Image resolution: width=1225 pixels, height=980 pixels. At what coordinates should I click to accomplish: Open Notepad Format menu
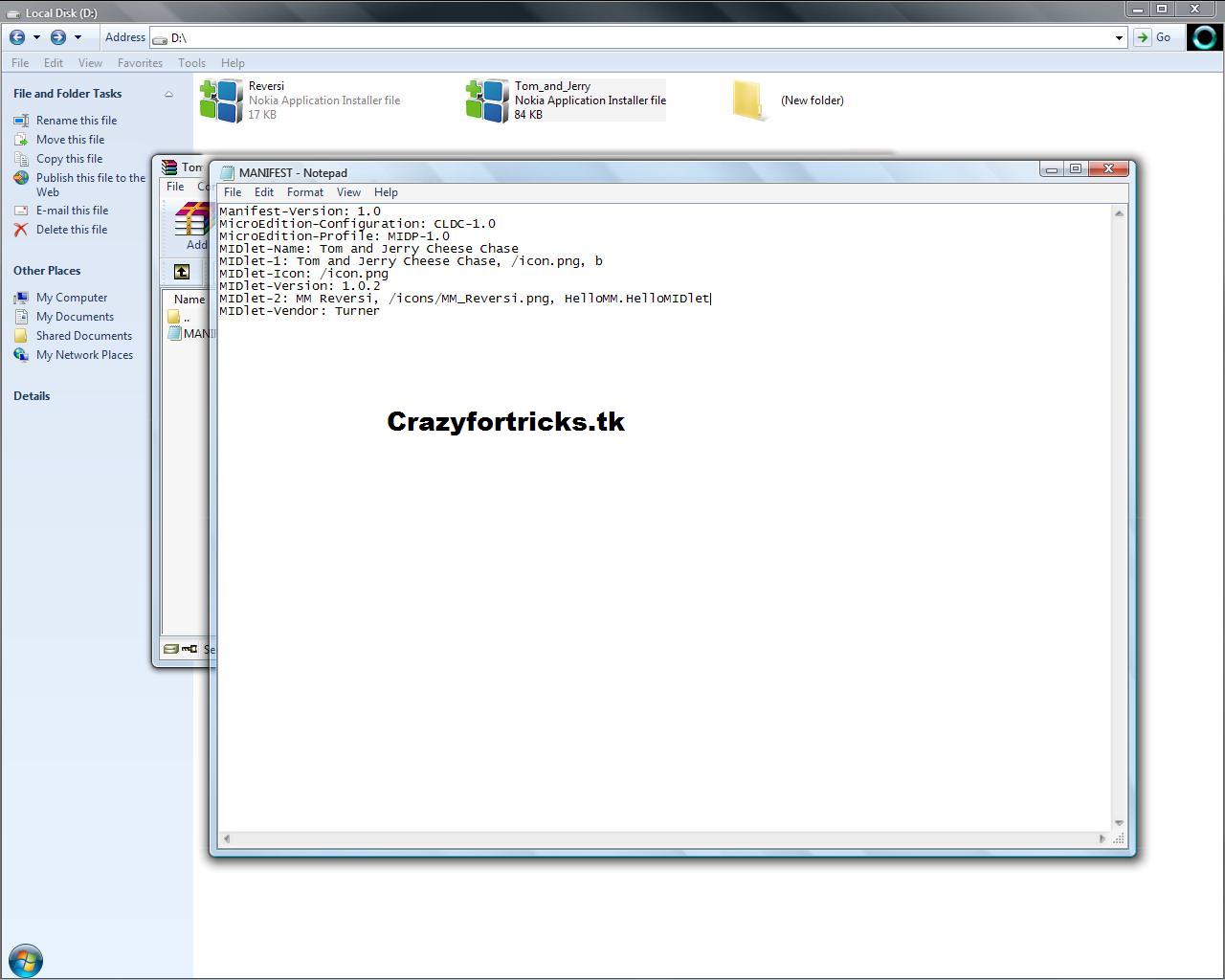305,192
